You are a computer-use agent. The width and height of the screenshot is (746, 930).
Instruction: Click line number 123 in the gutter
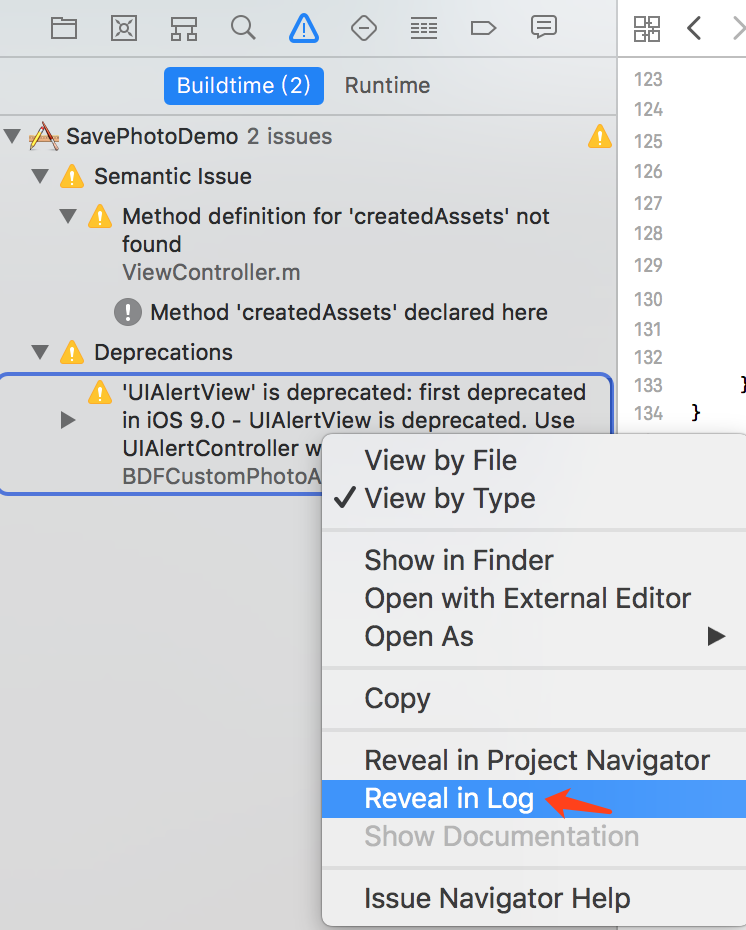coord(648,79)
